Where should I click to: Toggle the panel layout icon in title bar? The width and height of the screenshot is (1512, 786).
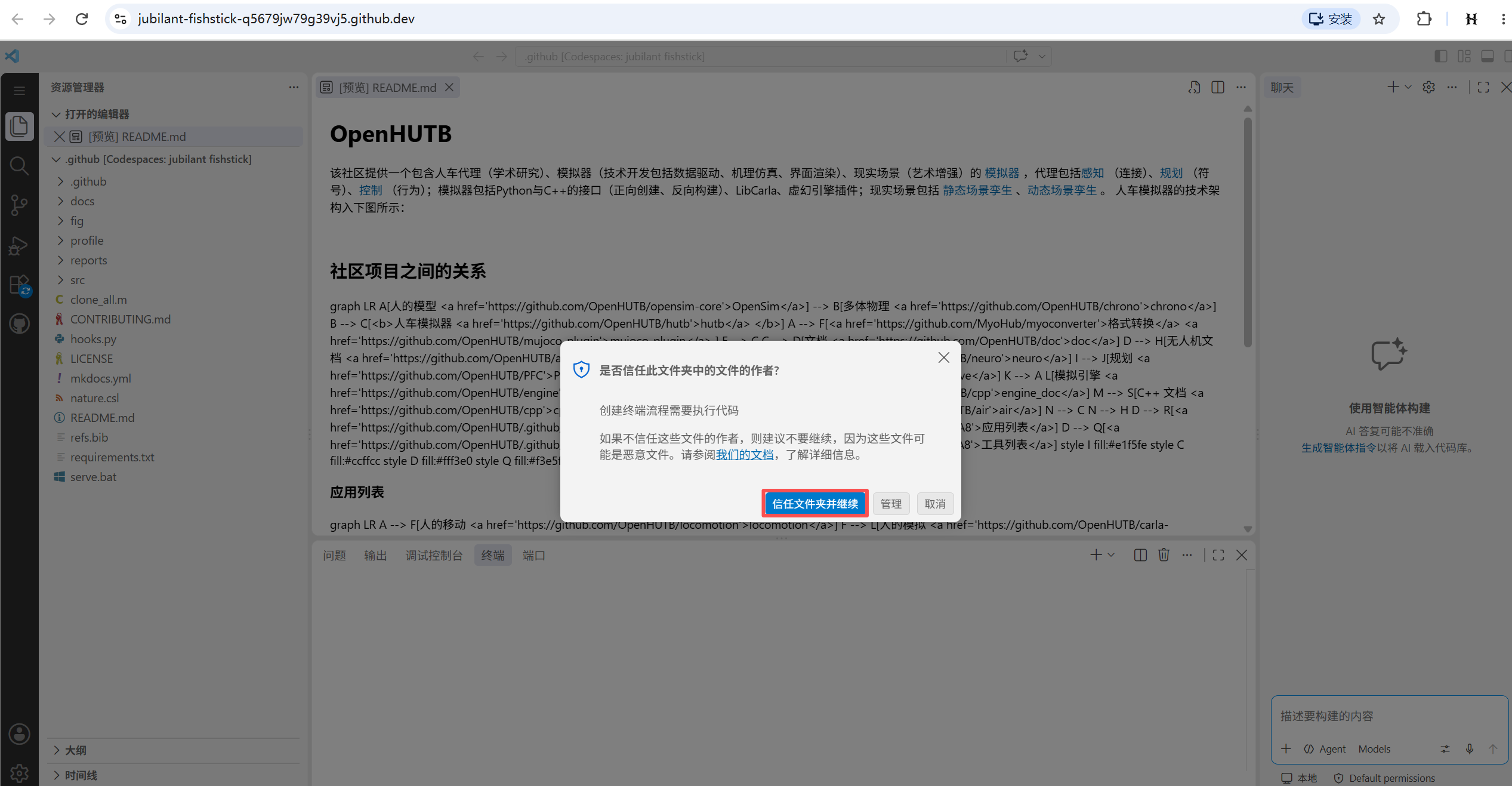coord(1488,56)
